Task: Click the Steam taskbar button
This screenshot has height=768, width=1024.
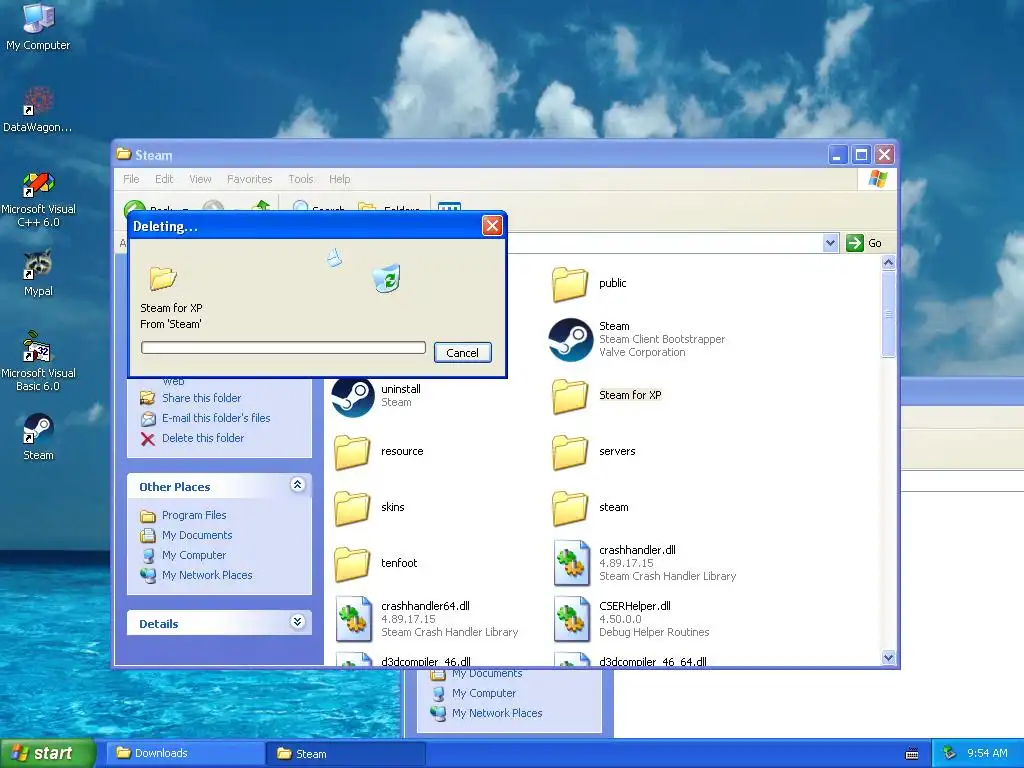Action: coord(346,754)
